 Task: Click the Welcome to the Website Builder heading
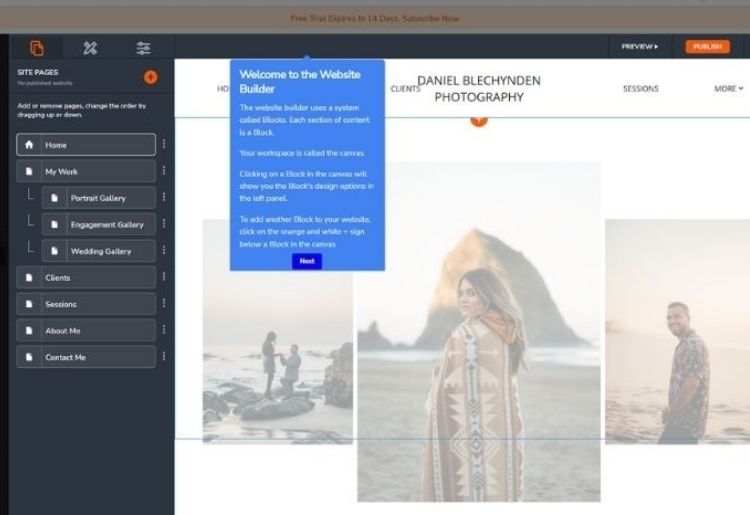[300, 82]
